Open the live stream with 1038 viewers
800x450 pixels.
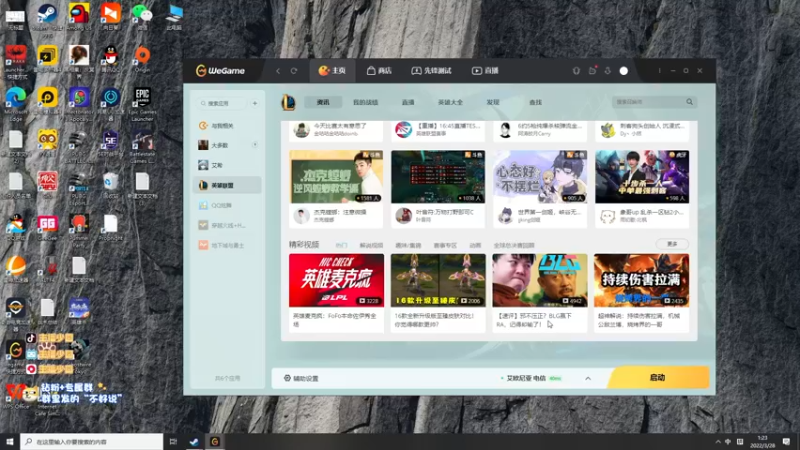[438, 177]
